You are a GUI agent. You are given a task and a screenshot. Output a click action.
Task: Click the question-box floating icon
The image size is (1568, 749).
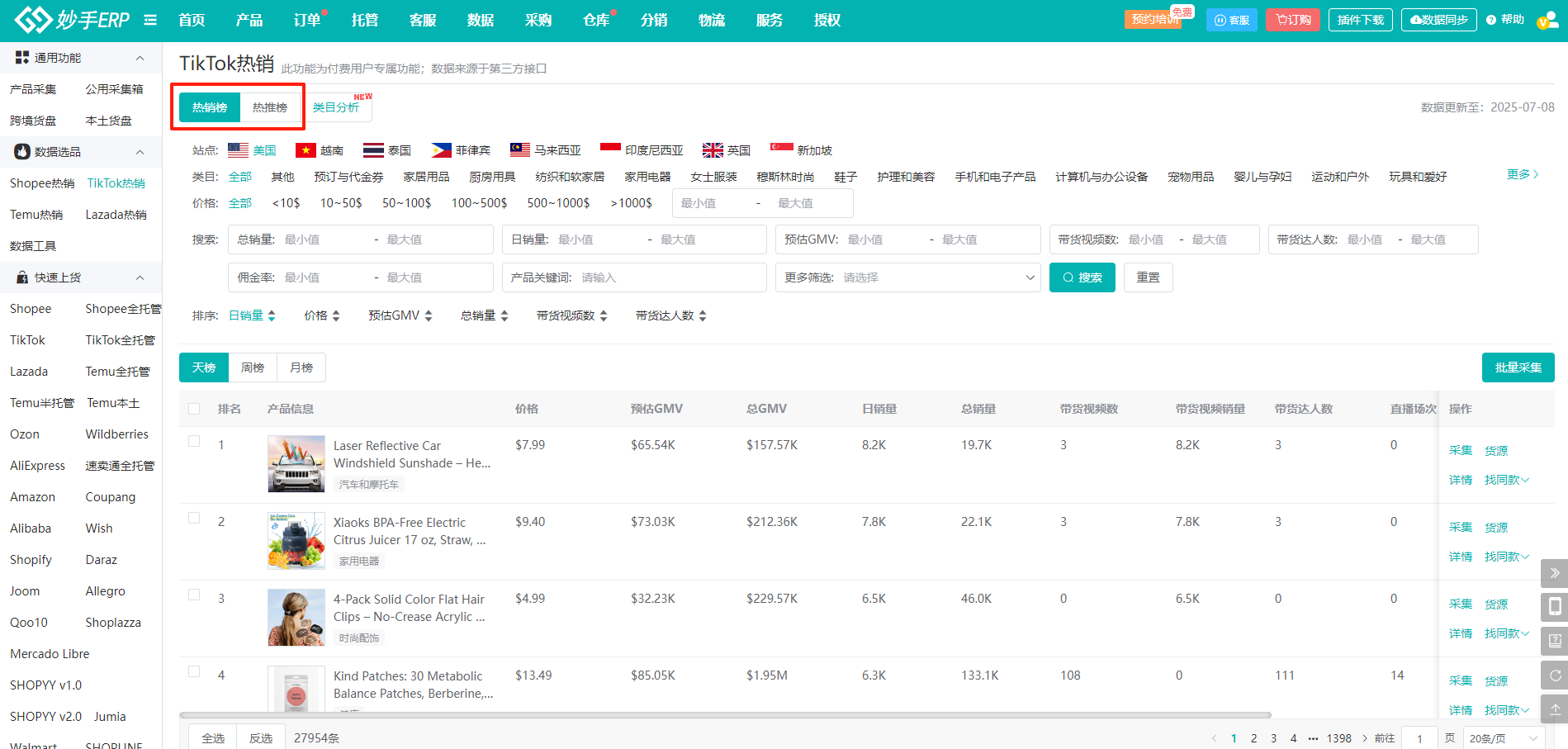point(1555,641)
